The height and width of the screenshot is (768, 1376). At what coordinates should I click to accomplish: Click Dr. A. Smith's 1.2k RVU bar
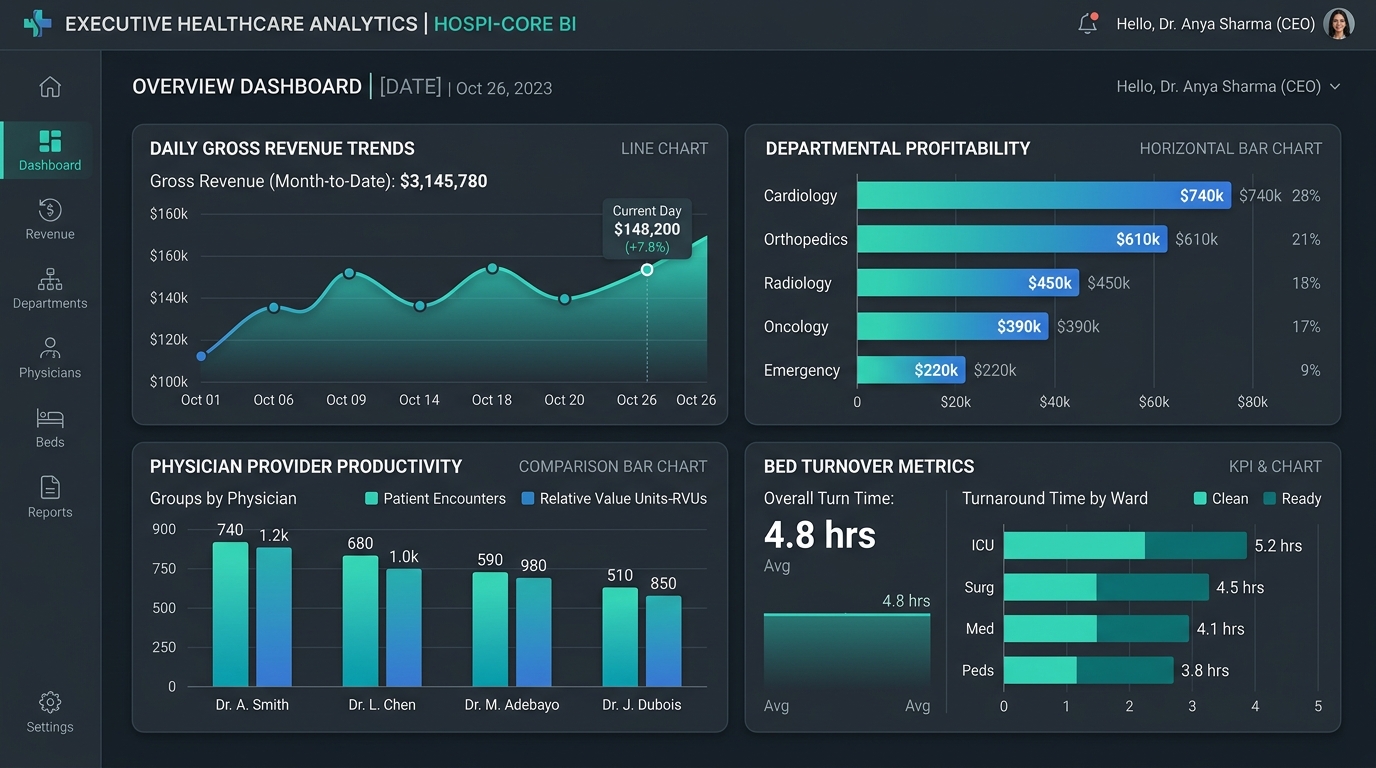click(x=274, y=617)
